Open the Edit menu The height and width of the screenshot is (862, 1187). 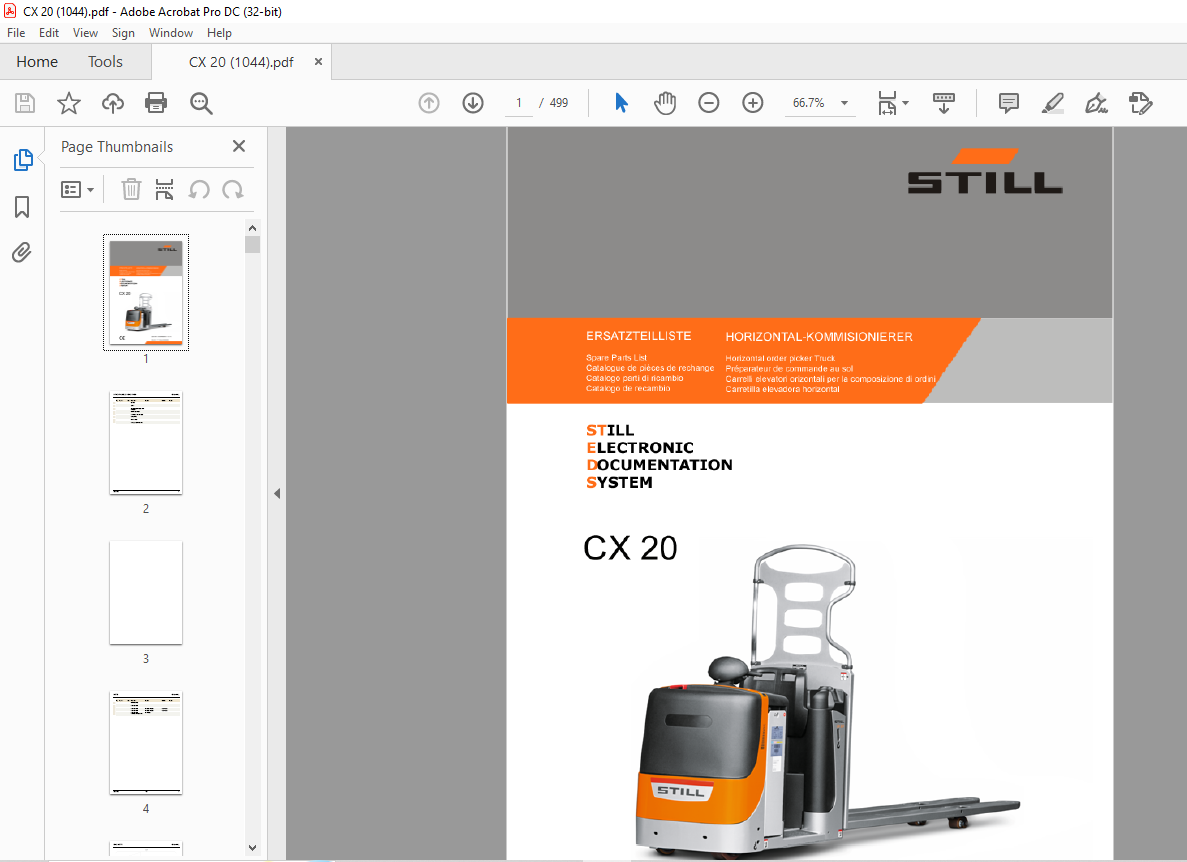click(48, 33)
